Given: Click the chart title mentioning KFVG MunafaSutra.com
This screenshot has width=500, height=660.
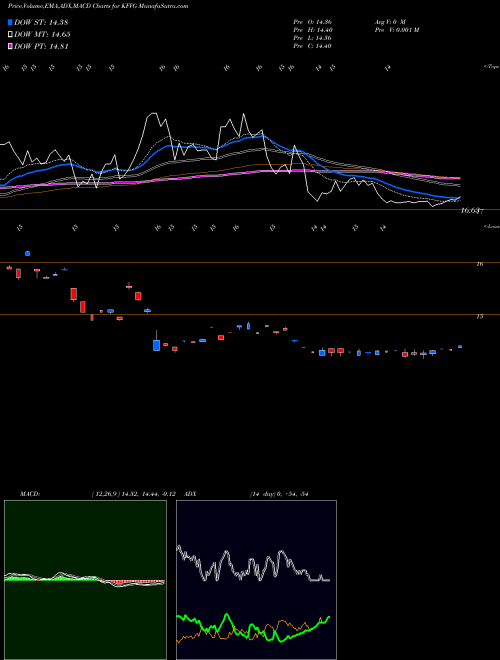Looking at the screenshot, I should [x=98, y=6].
